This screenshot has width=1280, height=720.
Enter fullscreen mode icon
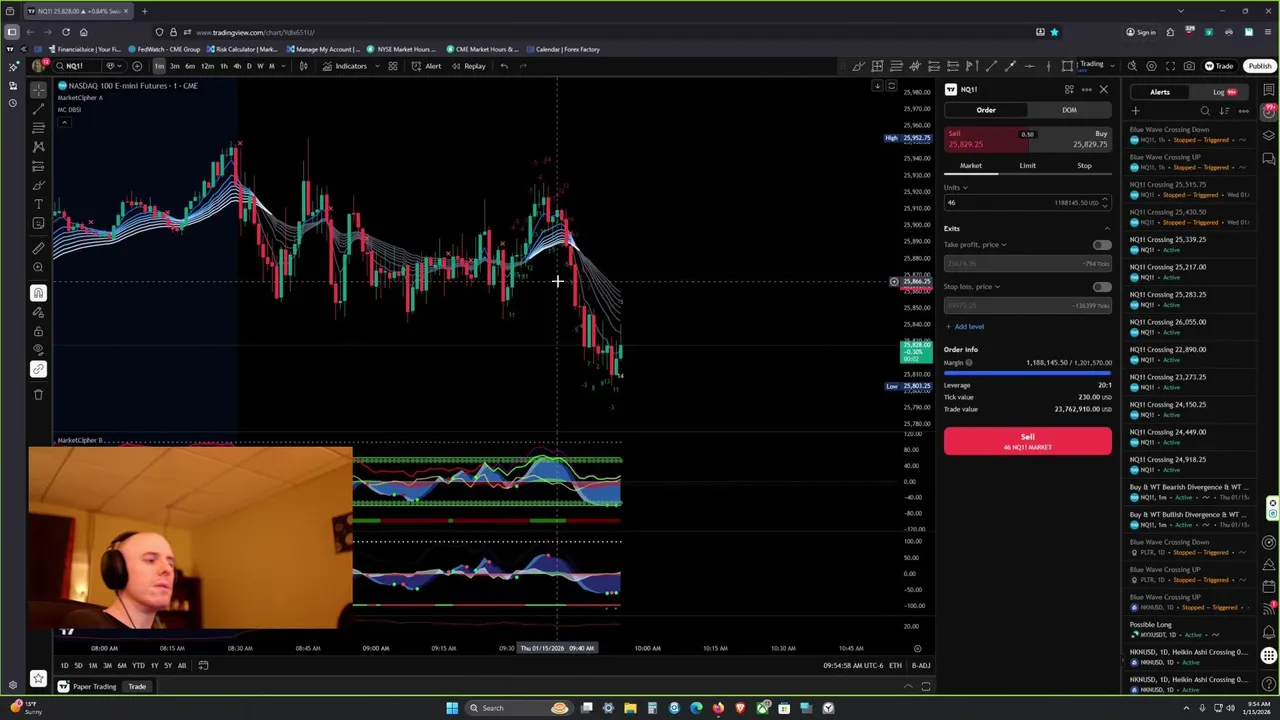tap(1170, 66)
